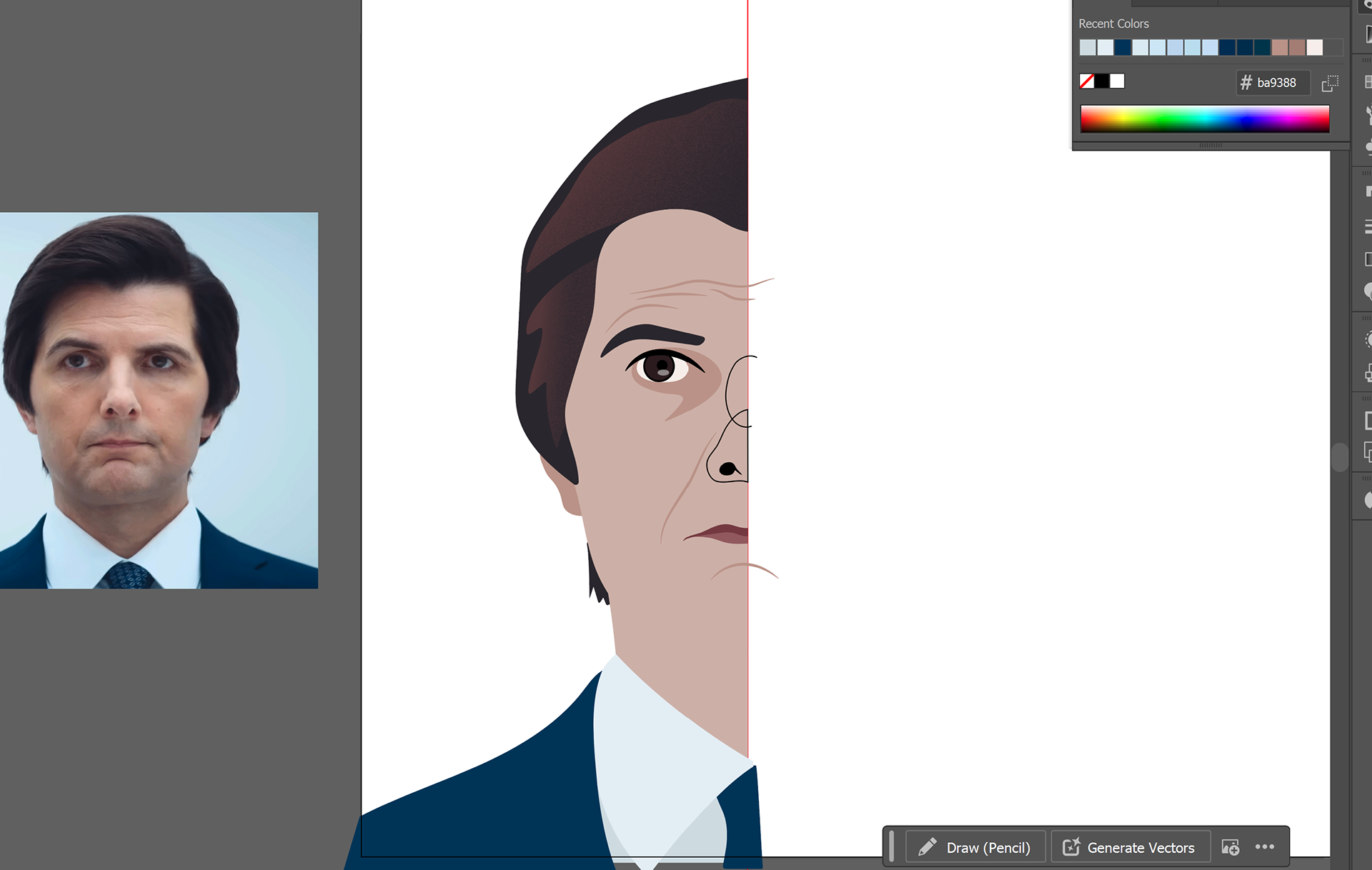Pick the black color swatch
The image size is (1372, 870).
point(1102,81)
